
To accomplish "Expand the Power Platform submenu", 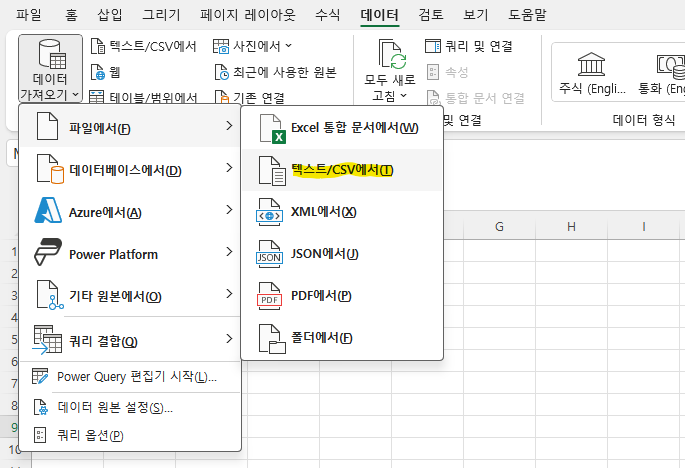I will click(x=130, y=253).
